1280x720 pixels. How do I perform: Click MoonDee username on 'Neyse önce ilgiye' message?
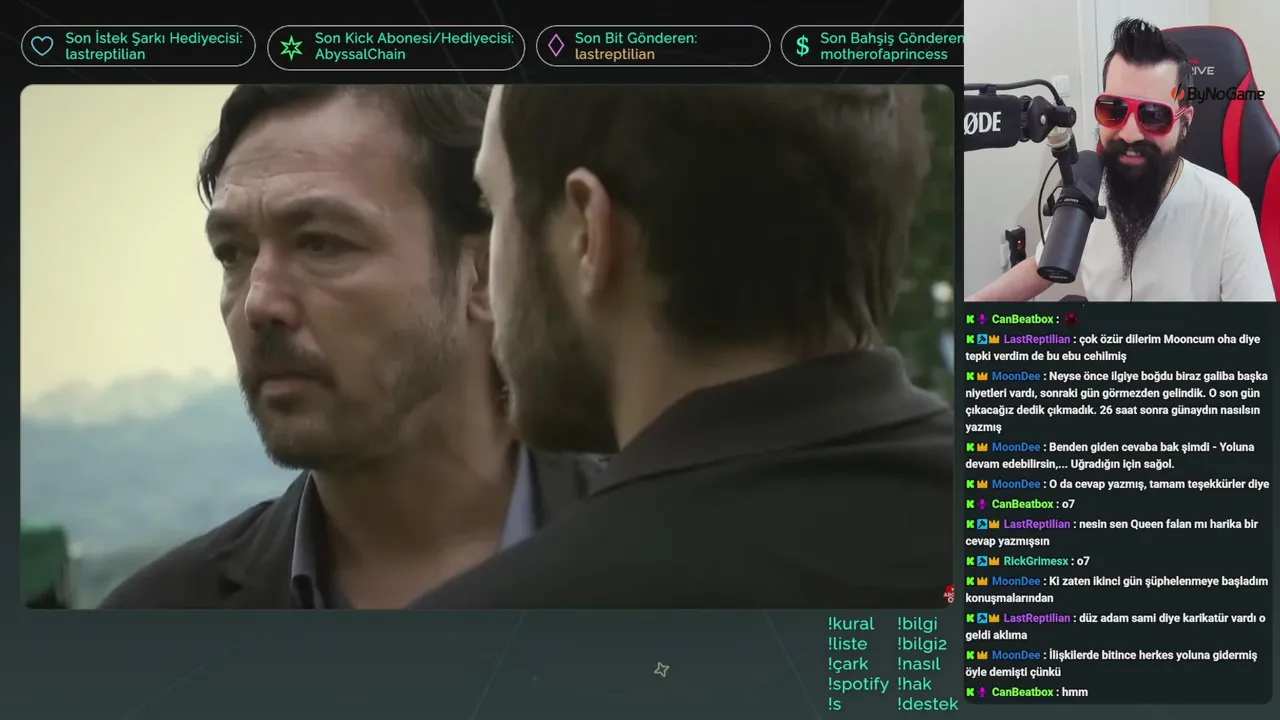pyautogui.click(x=1016, y=376)
